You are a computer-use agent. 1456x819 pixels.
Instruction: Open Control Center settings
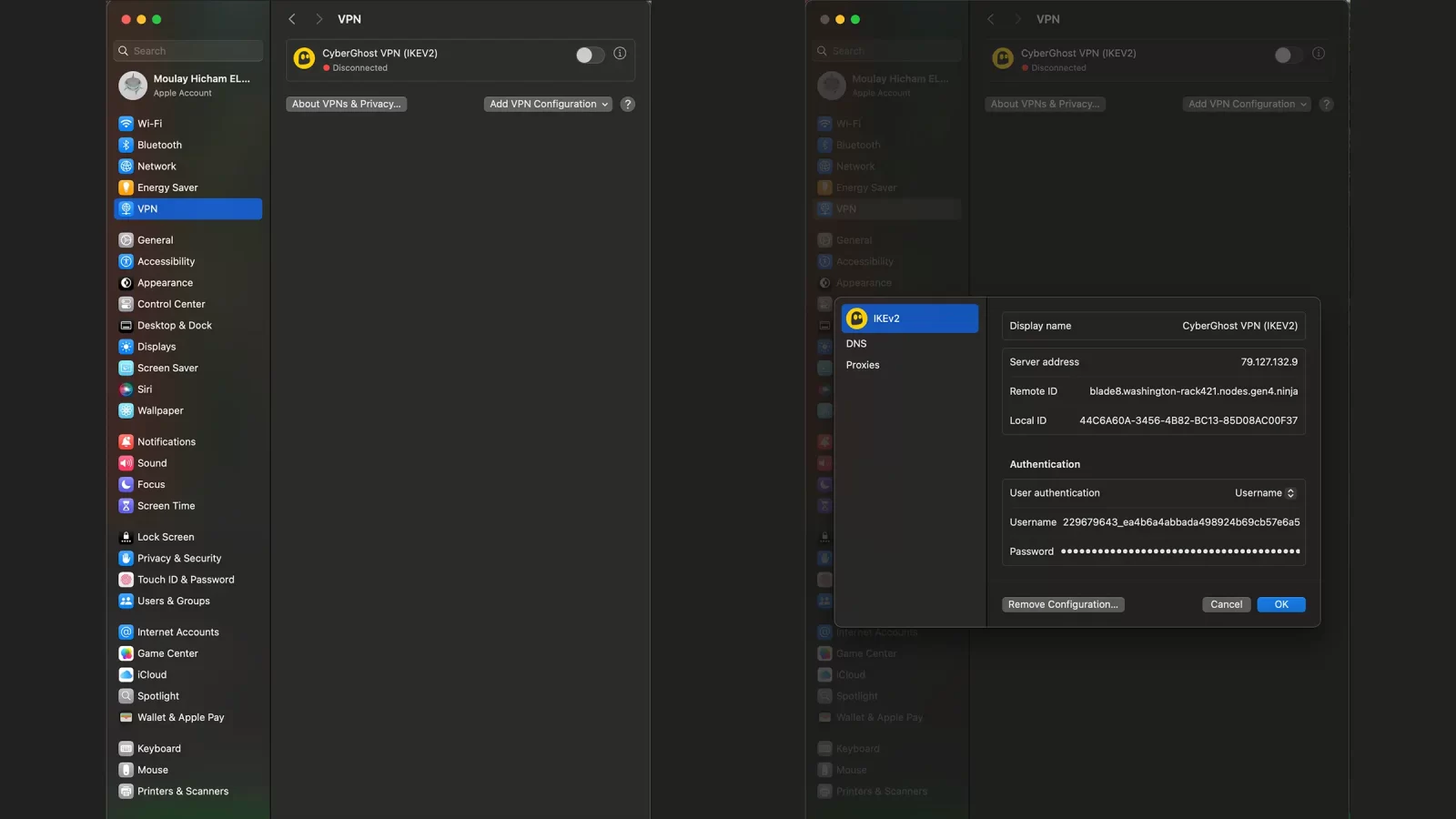pyautogui.click(x=187, y=304)
